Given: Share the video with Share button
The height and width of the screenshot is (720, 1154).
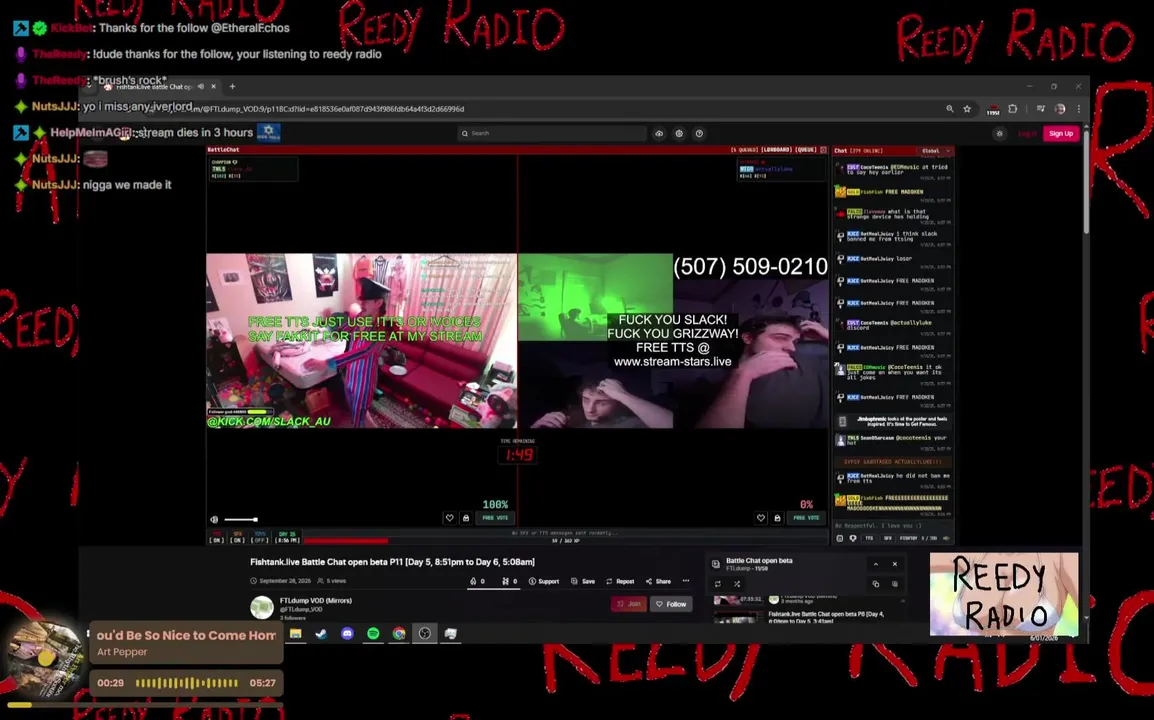Looking at the screenshot, I should click(658, 581).
